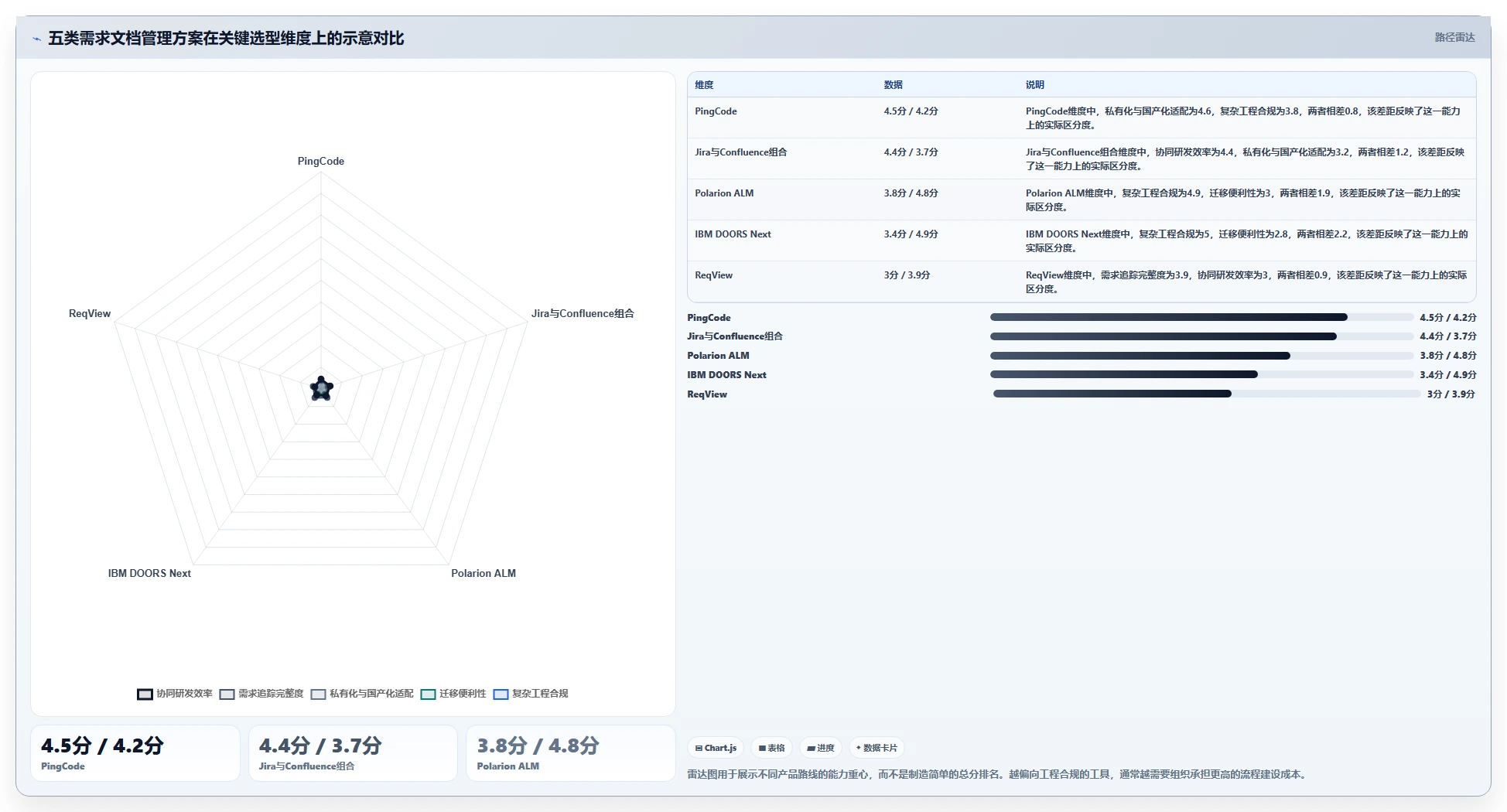This screenshot has width=1507, height=812.
Task: Click the 维度 column header
Action: click(704, 85)
